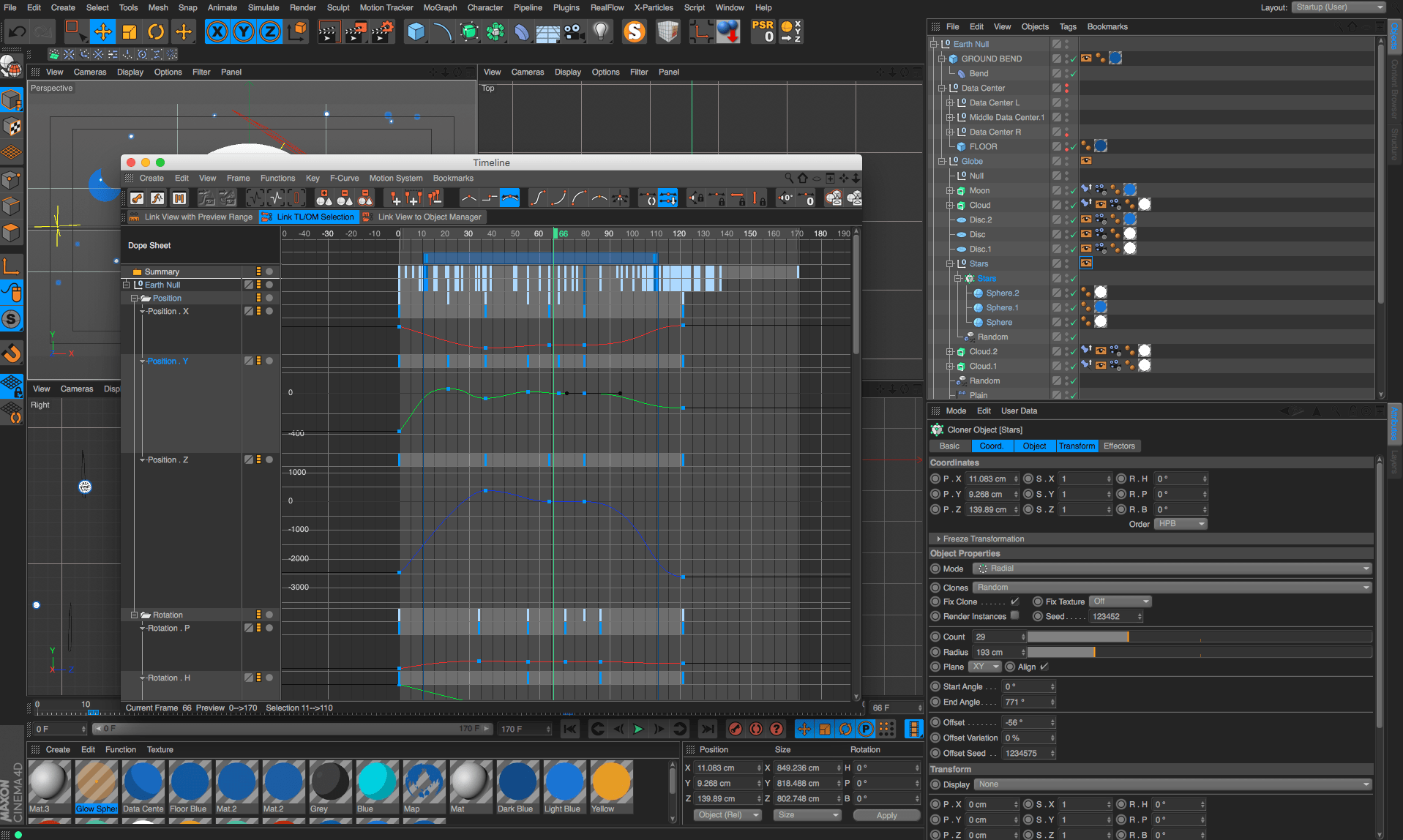Open the Order HPB dropdown
The width and height of the screenshot is (1403, 840).
pyautogui.click(x=1181, y=524)
